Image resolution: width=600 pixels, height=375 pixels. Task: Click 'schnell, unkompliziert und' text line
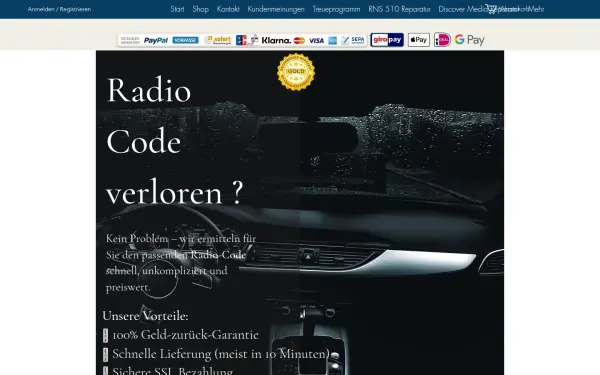(x=166, y=271)
